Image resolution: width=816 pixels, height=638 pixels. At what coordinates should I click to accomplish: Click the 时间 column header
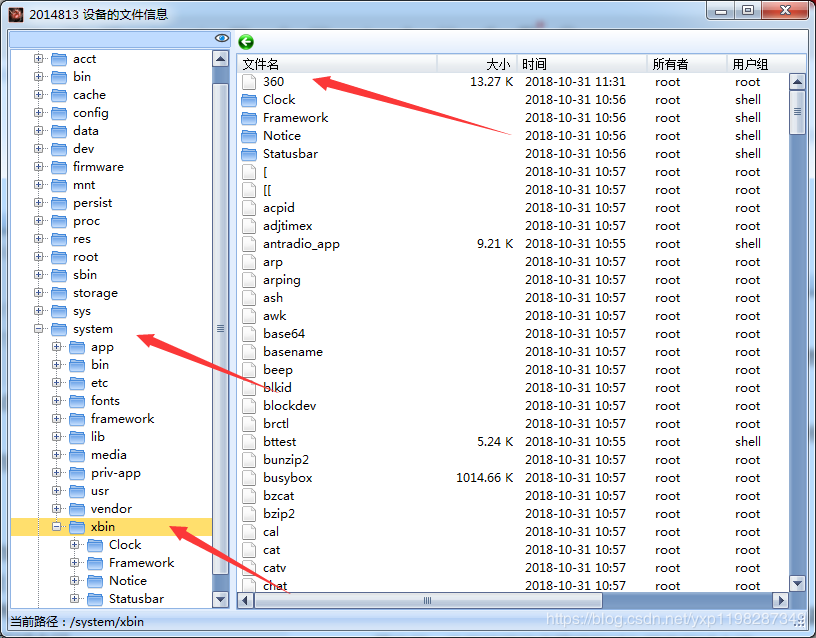(x=581, y=63)
